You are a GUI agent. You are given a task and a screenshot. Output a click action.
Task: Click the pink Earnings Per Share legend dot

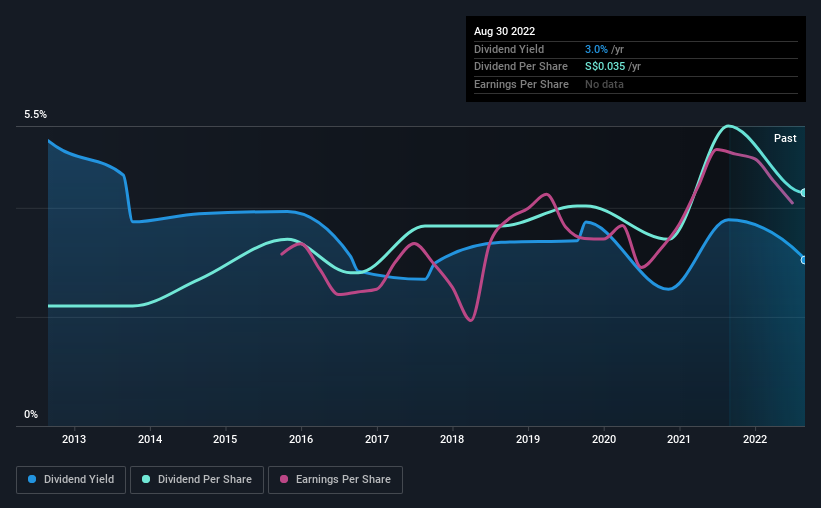click(284, 479)
